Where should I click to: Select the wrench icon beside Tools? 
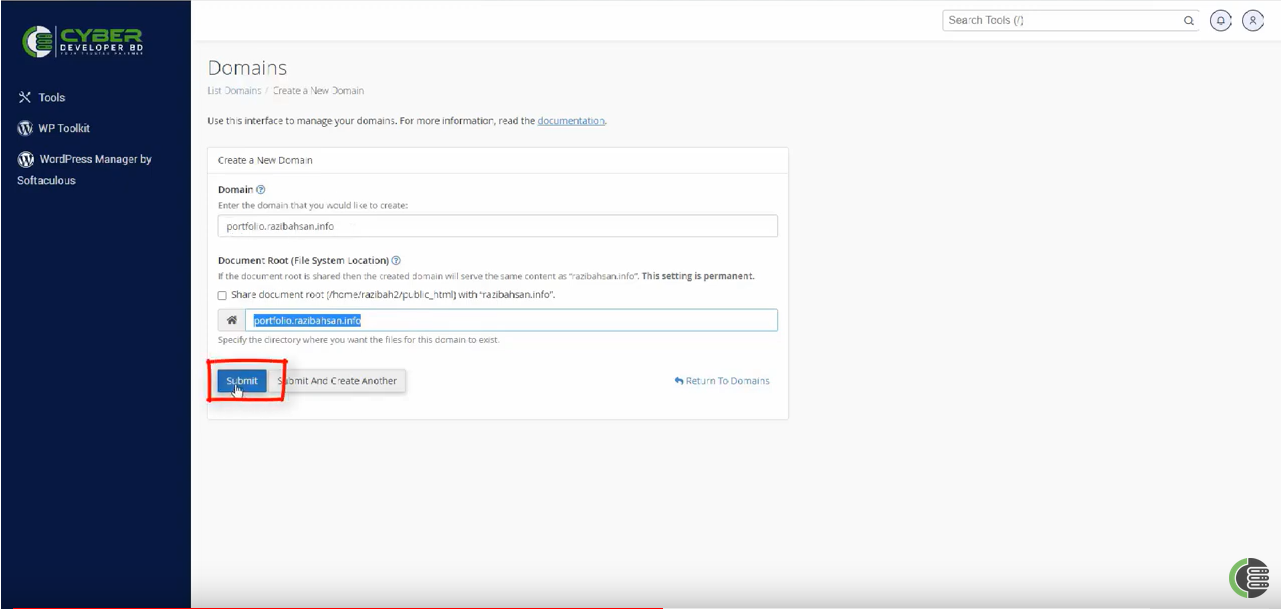24,97
